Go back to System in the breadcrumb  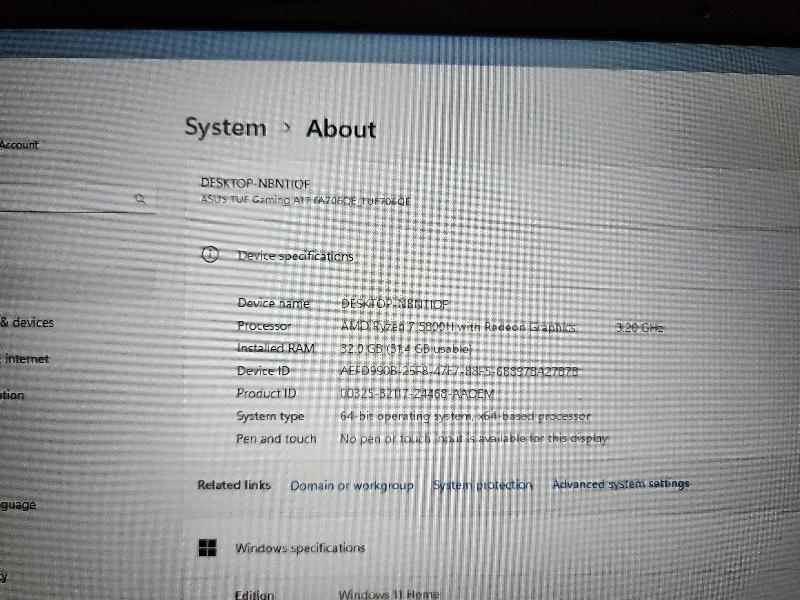click(x=226, y=127)
